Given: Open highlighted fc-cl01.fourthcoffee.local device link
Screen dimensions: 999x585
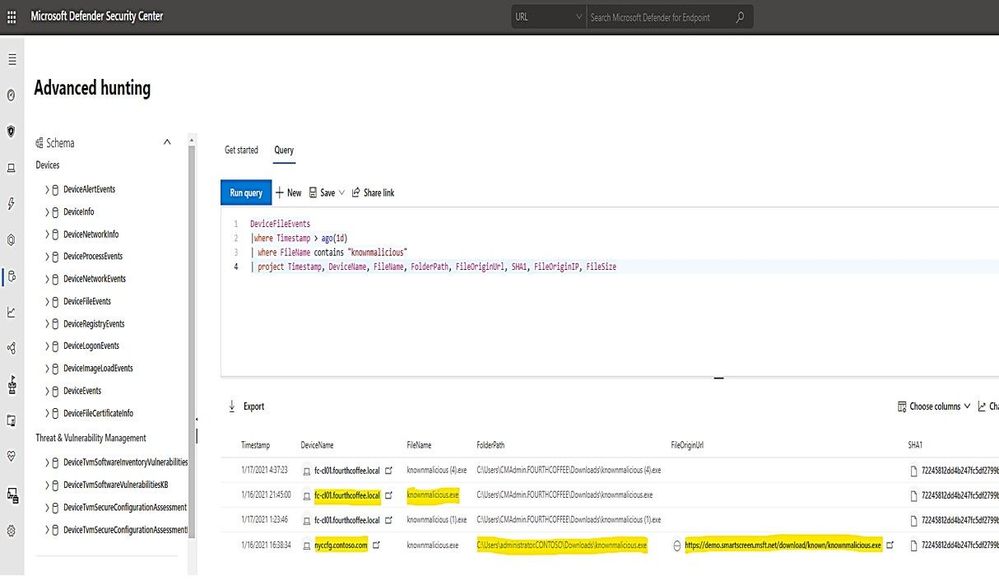Looking at the screenshot, I should (347, 495).
